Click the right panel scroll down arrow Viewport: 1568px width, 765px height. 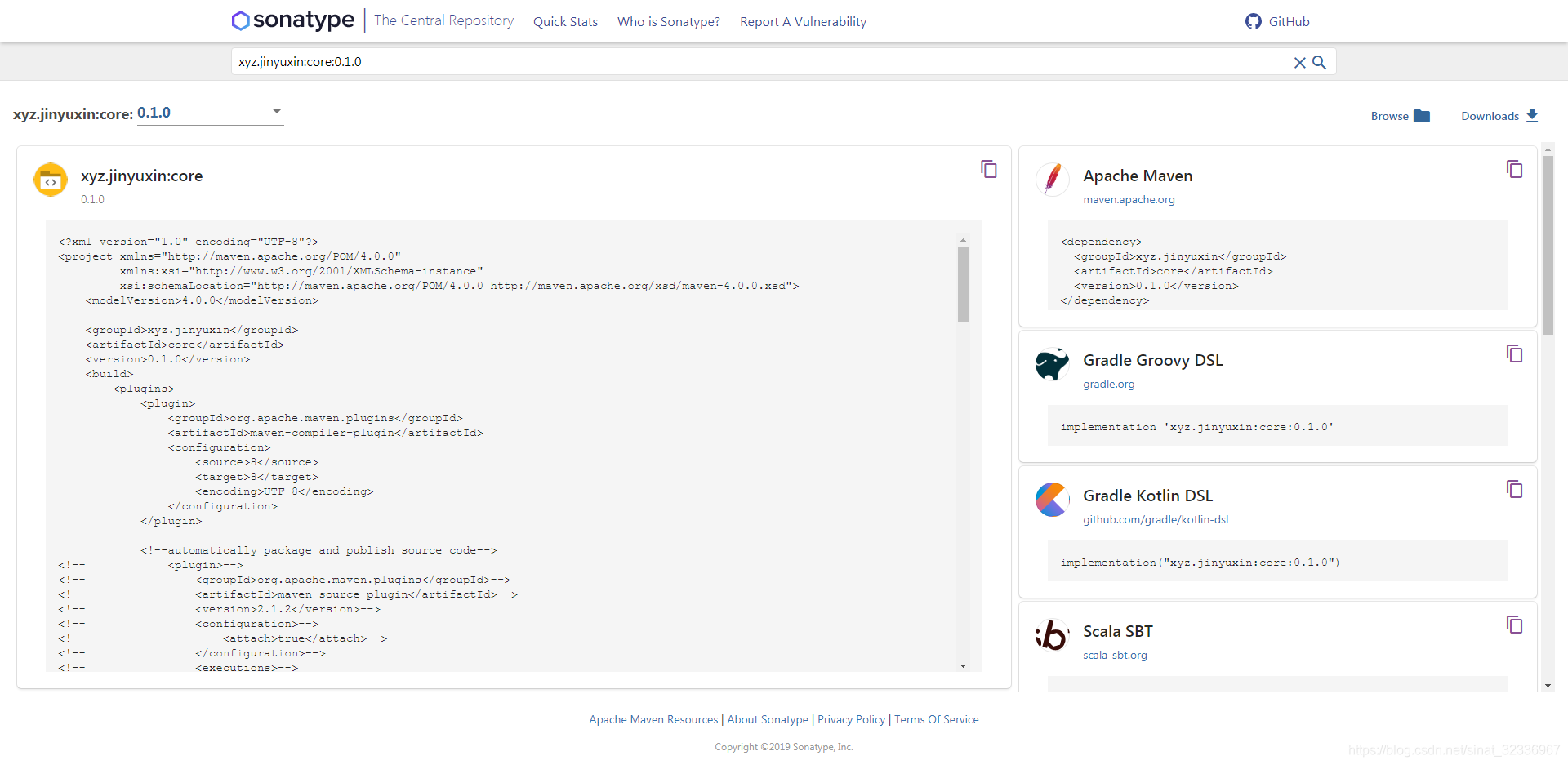click(1548, 686)
